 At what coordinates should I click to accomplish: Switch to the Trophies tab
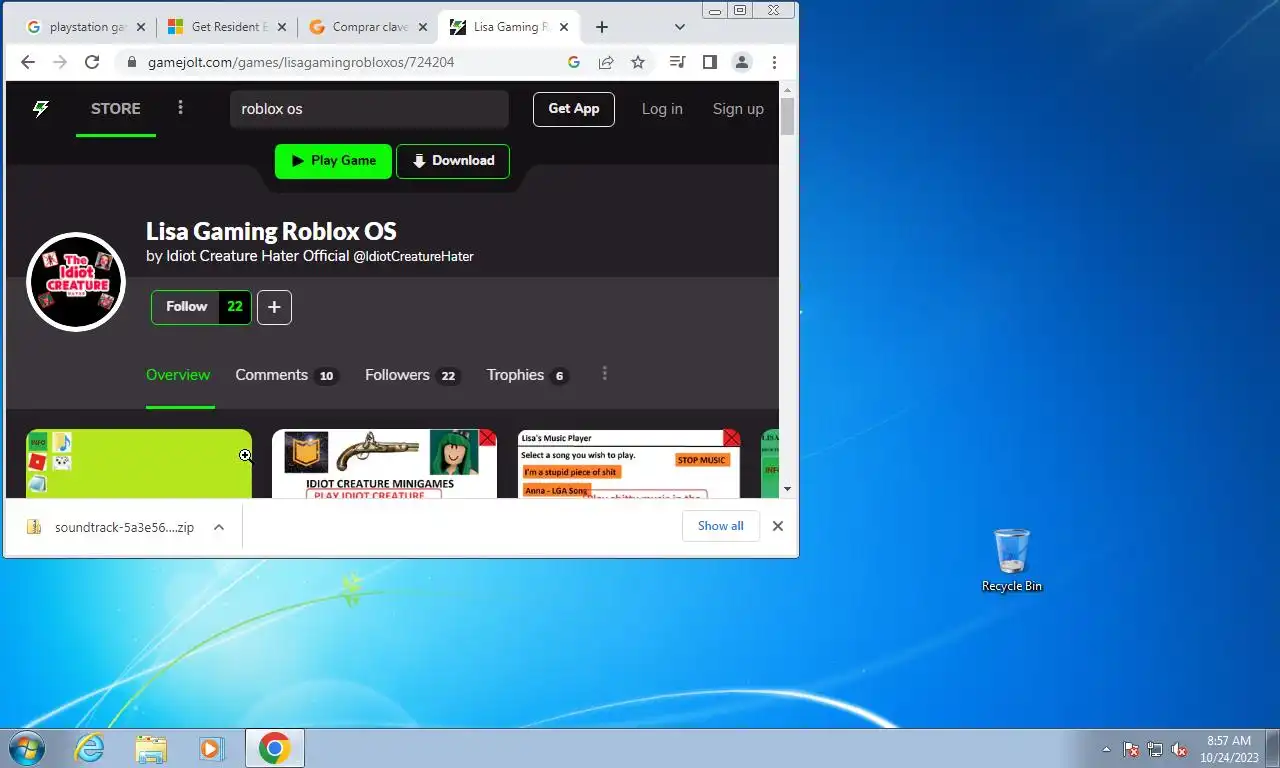pos(527,375)
